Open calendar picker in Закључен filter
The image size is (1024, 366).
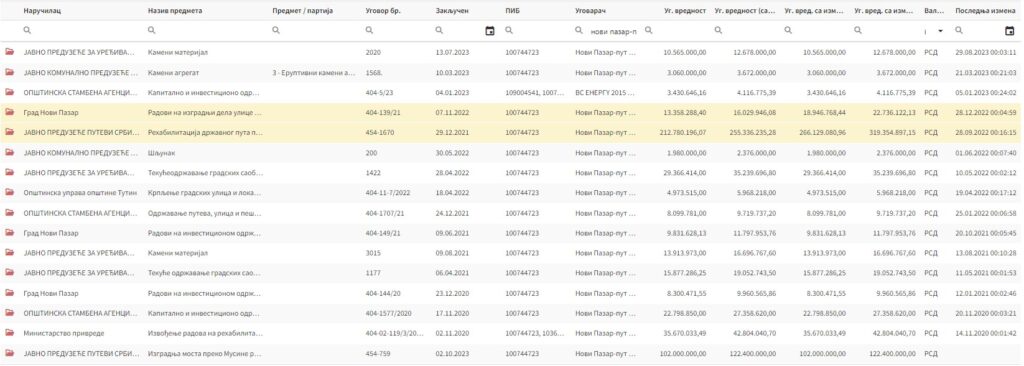click(x=490, y=30)
